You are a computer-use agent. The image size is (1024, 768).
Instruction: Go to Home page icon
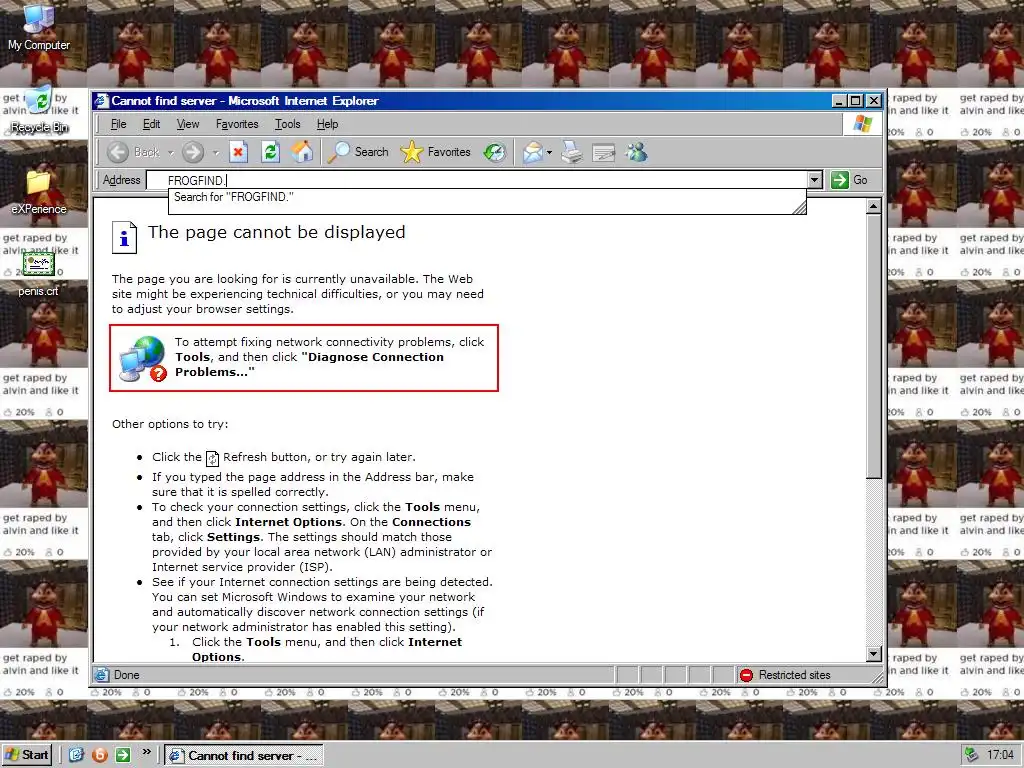pyautogui.click(x=302, y=152)
